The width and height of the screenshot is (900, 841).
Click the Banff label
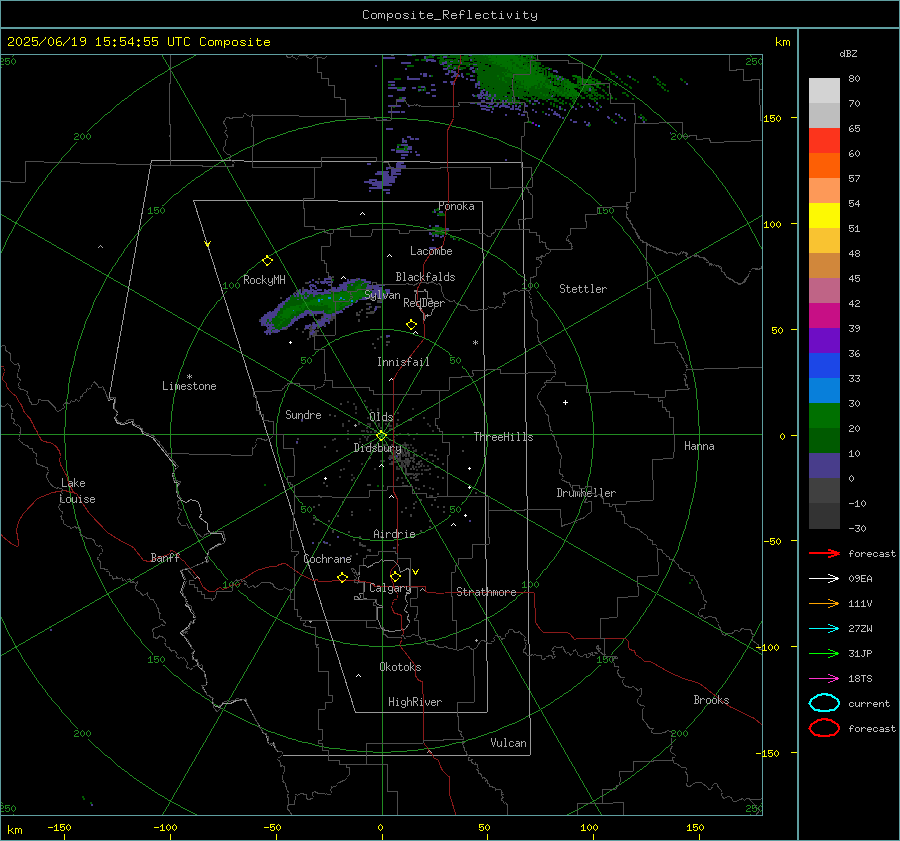pyautogui.click(x=165, y=557)
